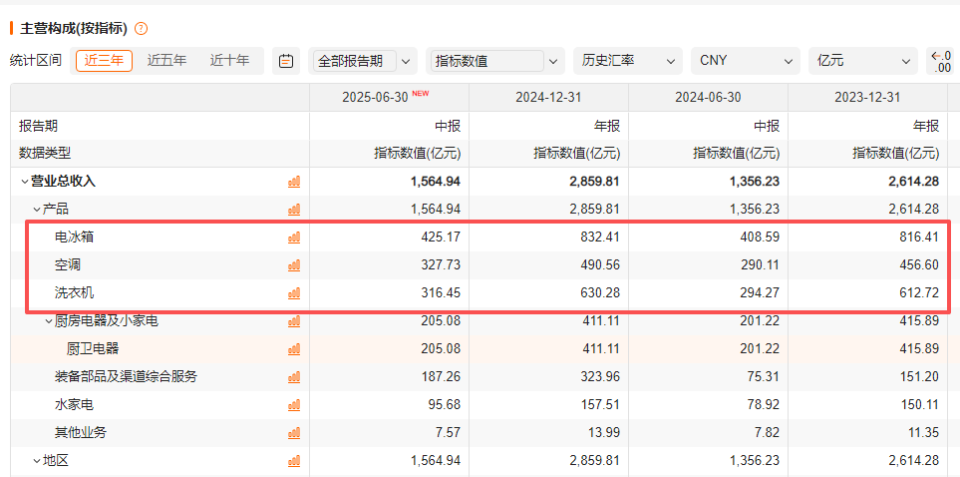Collapse the 产品 tree row

(x=36, y=210)
